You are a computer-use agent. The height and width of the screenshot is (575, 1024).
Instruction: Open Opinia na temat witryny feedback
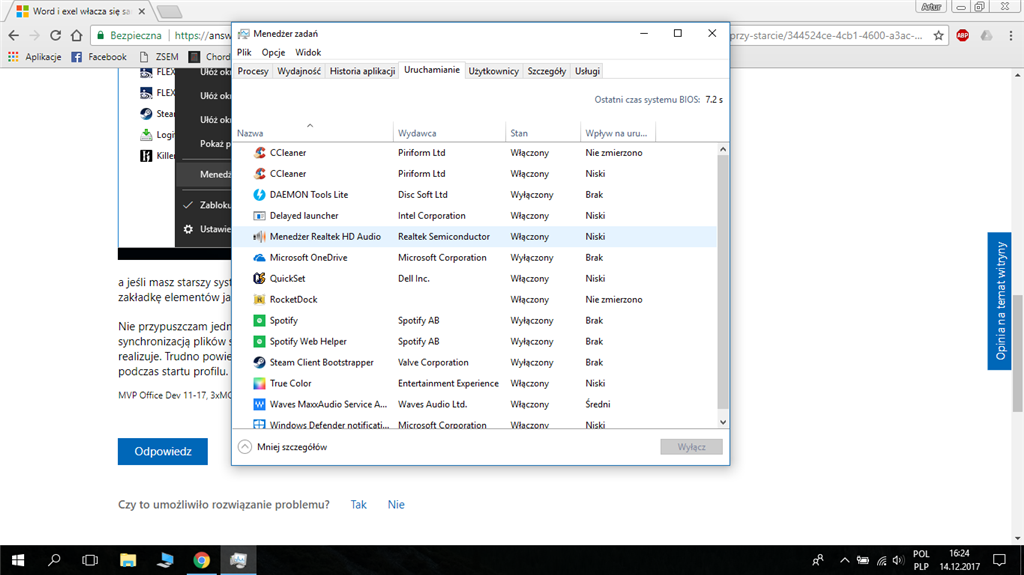click(999, 301)
